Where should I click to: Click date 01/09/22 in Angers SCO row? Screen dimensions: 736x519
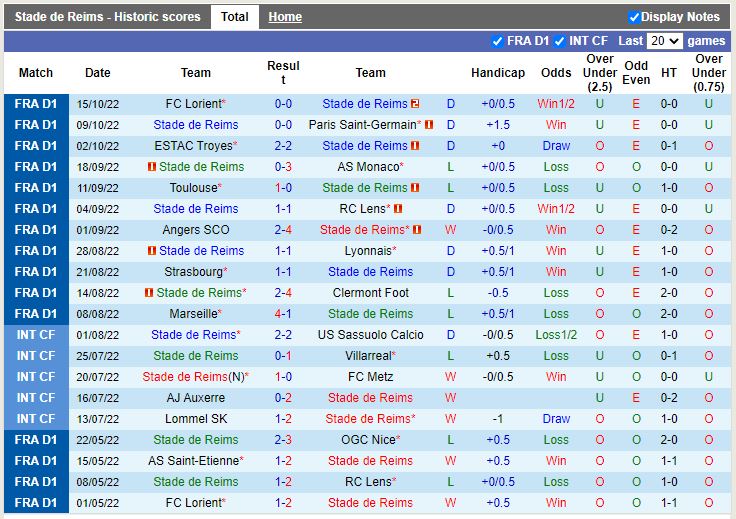pos(98,230)
